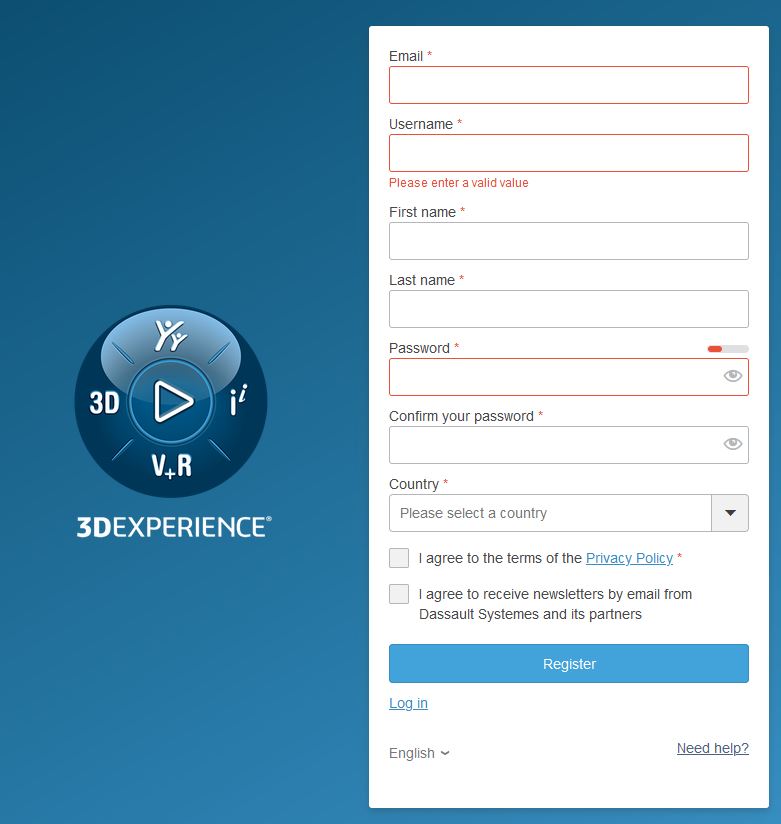Open the Country dropdown arrow
Screen dimensions: 781x824
729,513
